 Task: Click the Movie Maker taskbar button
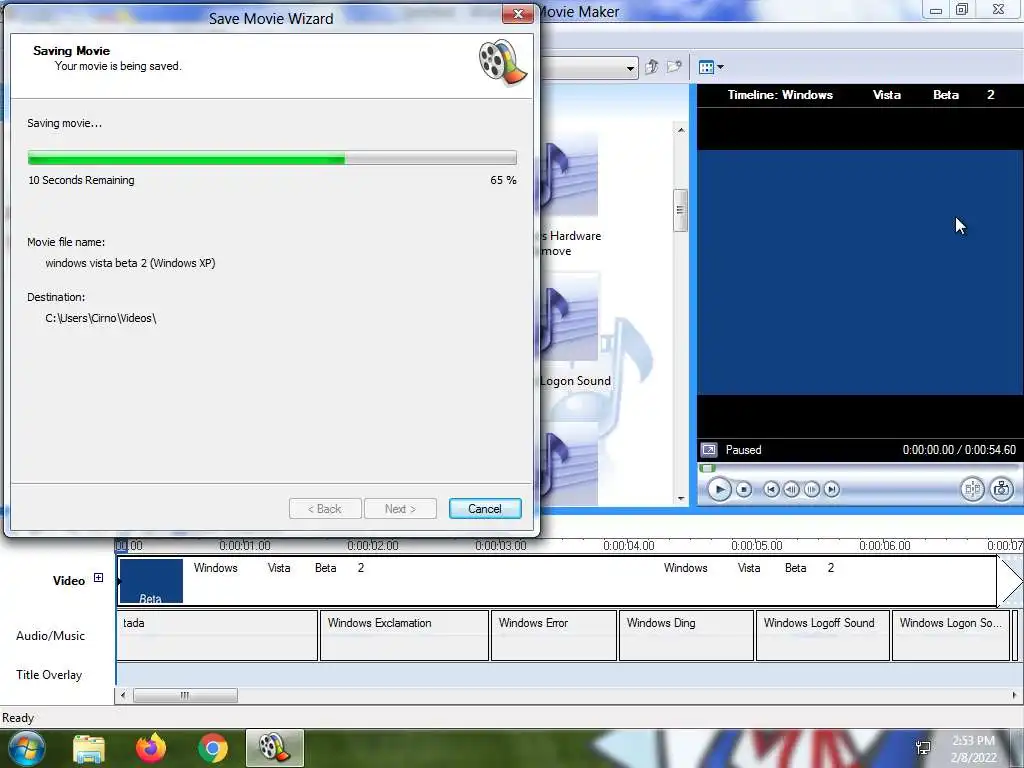[275, 748]
